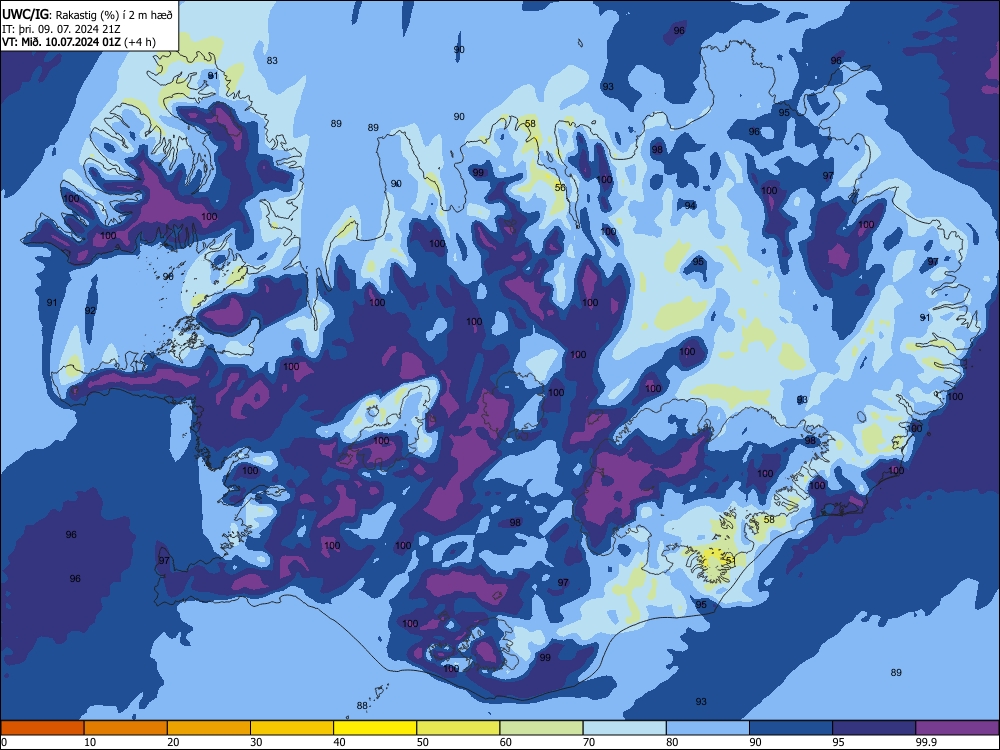Click the '56' humidity value on the map

[560, 188]
